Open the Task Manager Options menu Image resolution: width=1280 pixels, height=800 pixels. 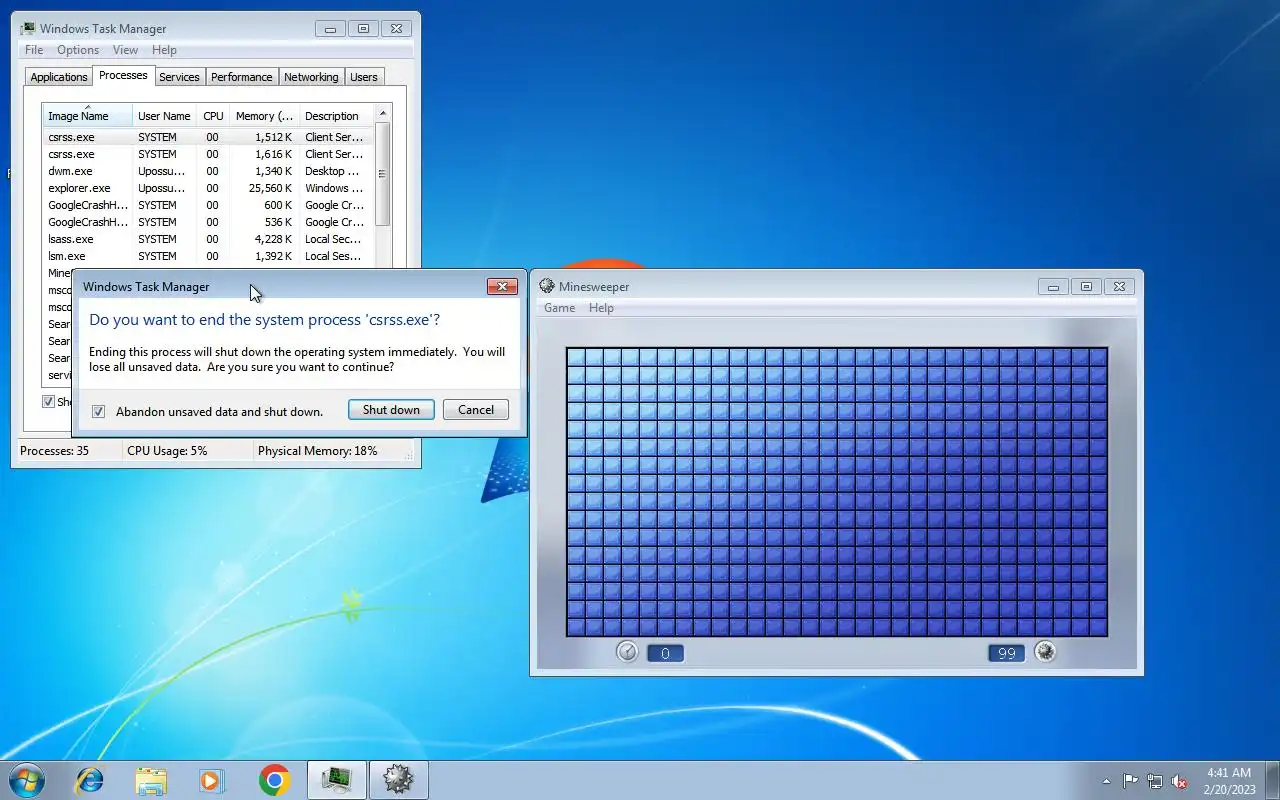[78, 50]
